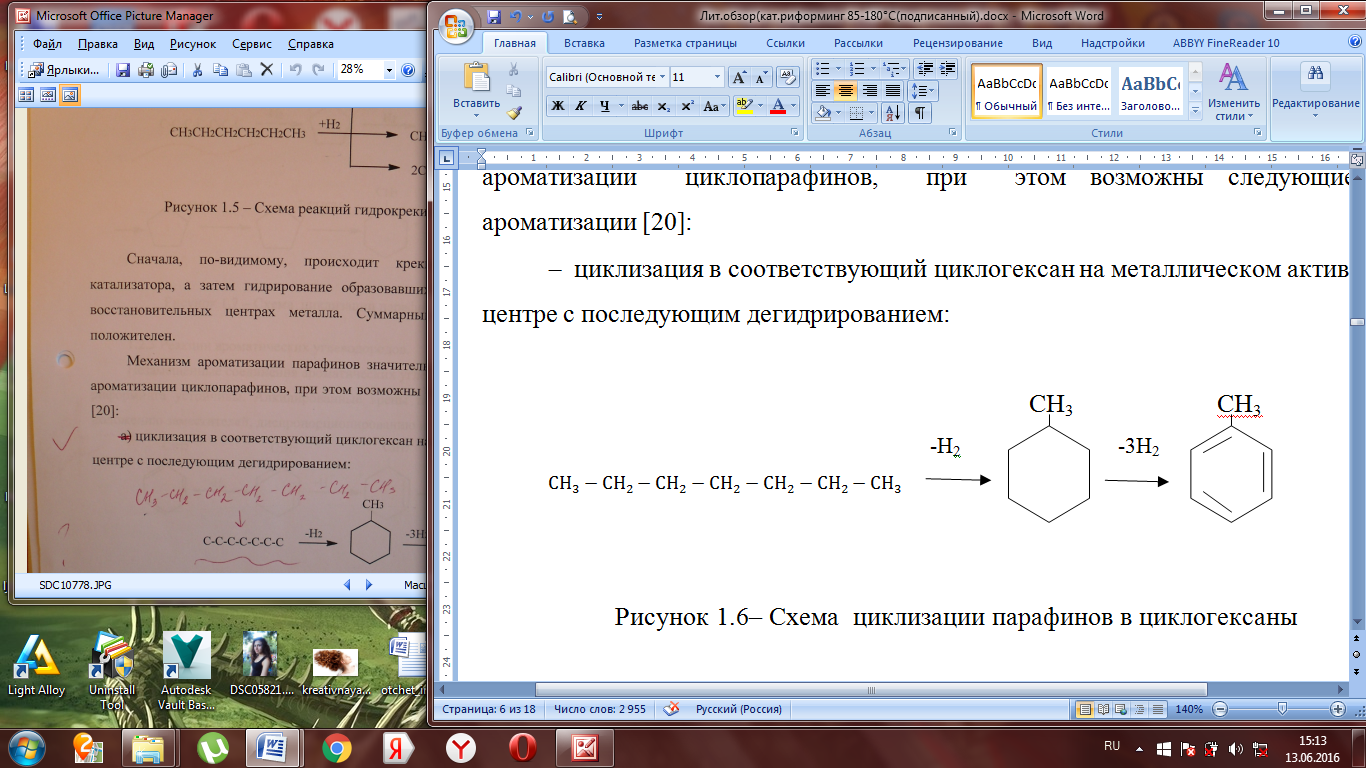
Task: Click the Shrink Font icon
Action: pyautogui.click(x=761, y=77)
